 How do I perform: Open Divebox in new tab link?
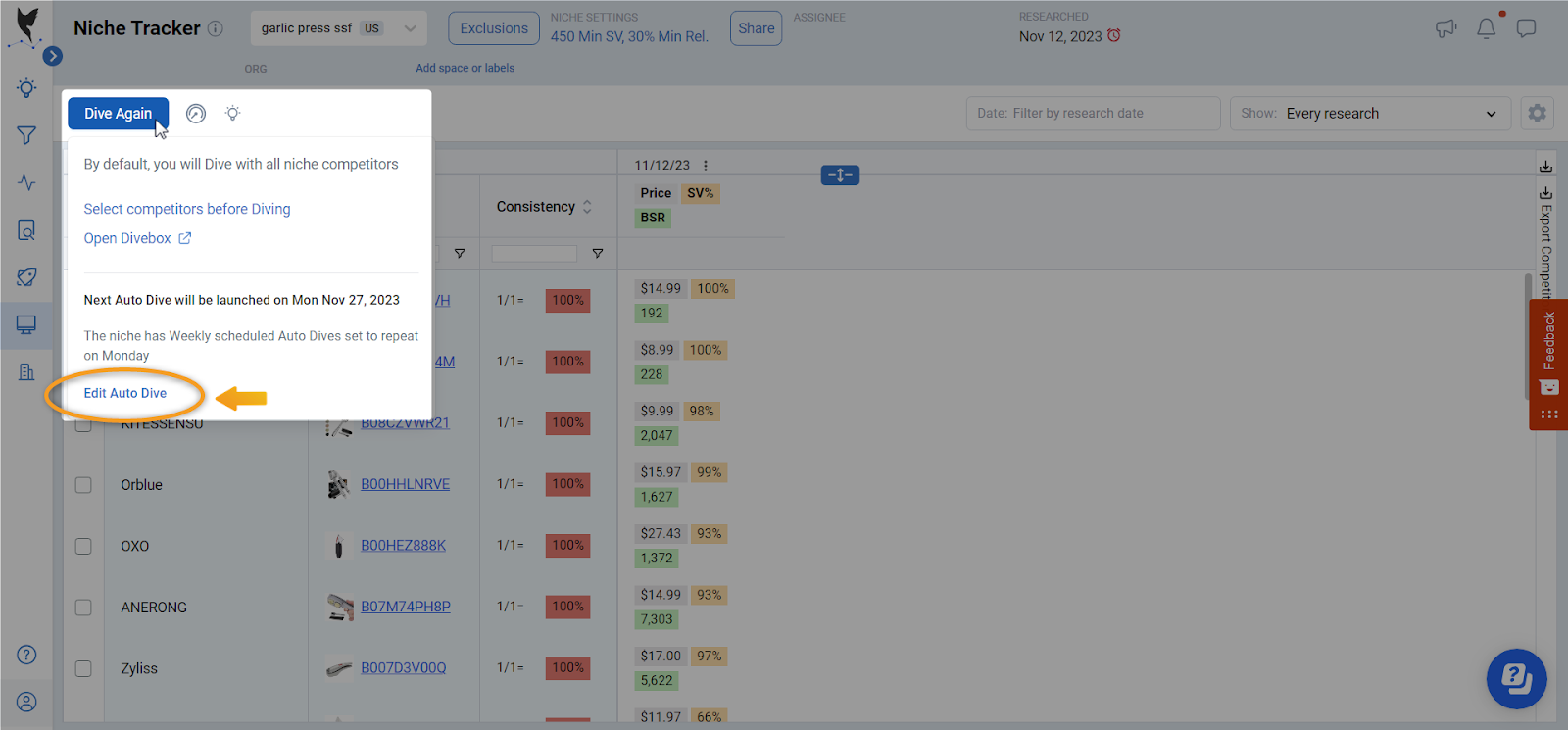point(137,238)
